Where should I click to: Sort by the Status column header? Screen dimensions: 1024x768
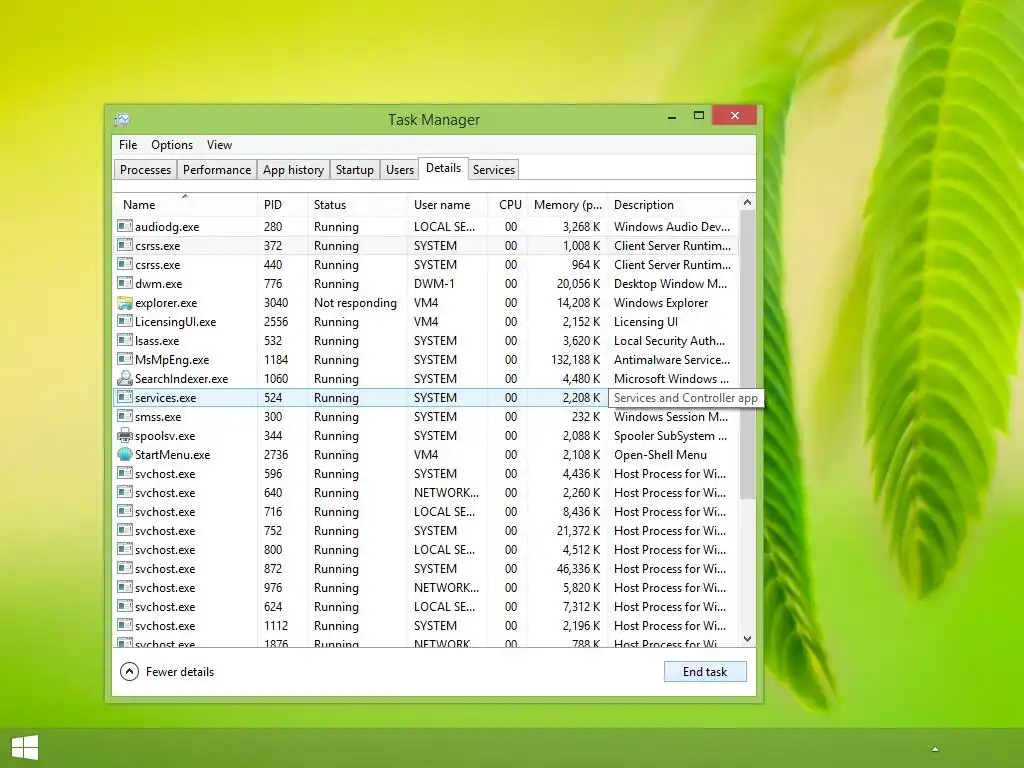pos(357,204)
